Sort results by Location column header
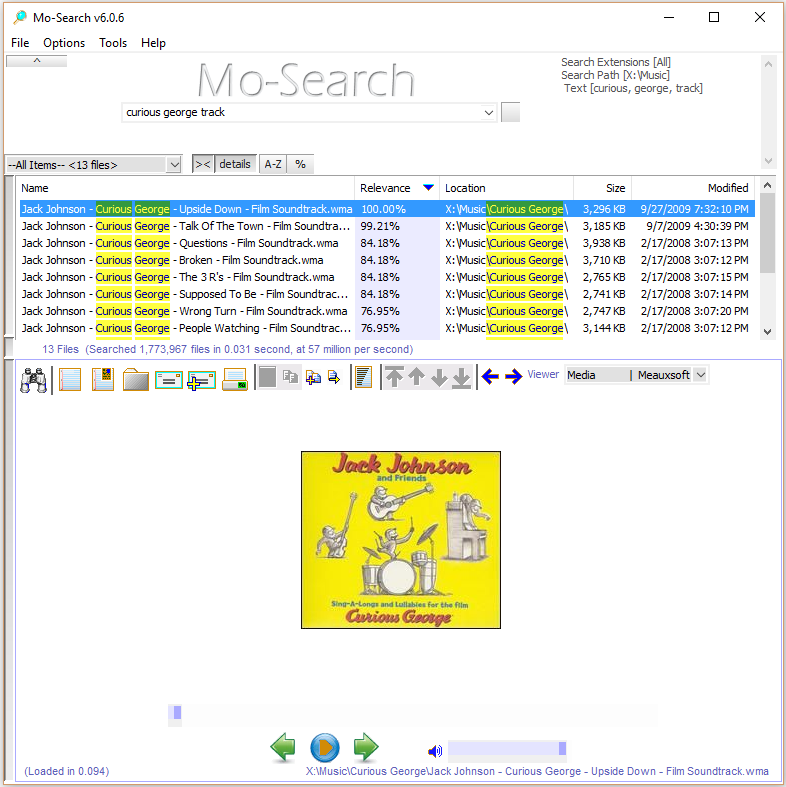This screenshot has height=787, width=786. click(506, 188)
